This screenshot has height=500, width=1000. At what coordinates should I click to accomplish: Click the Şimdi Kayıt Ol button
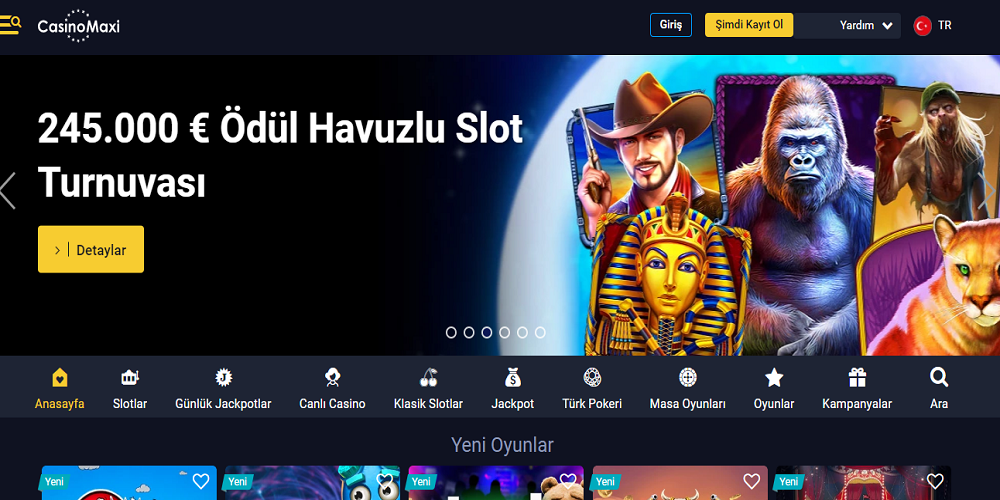[x=749, y=25]
